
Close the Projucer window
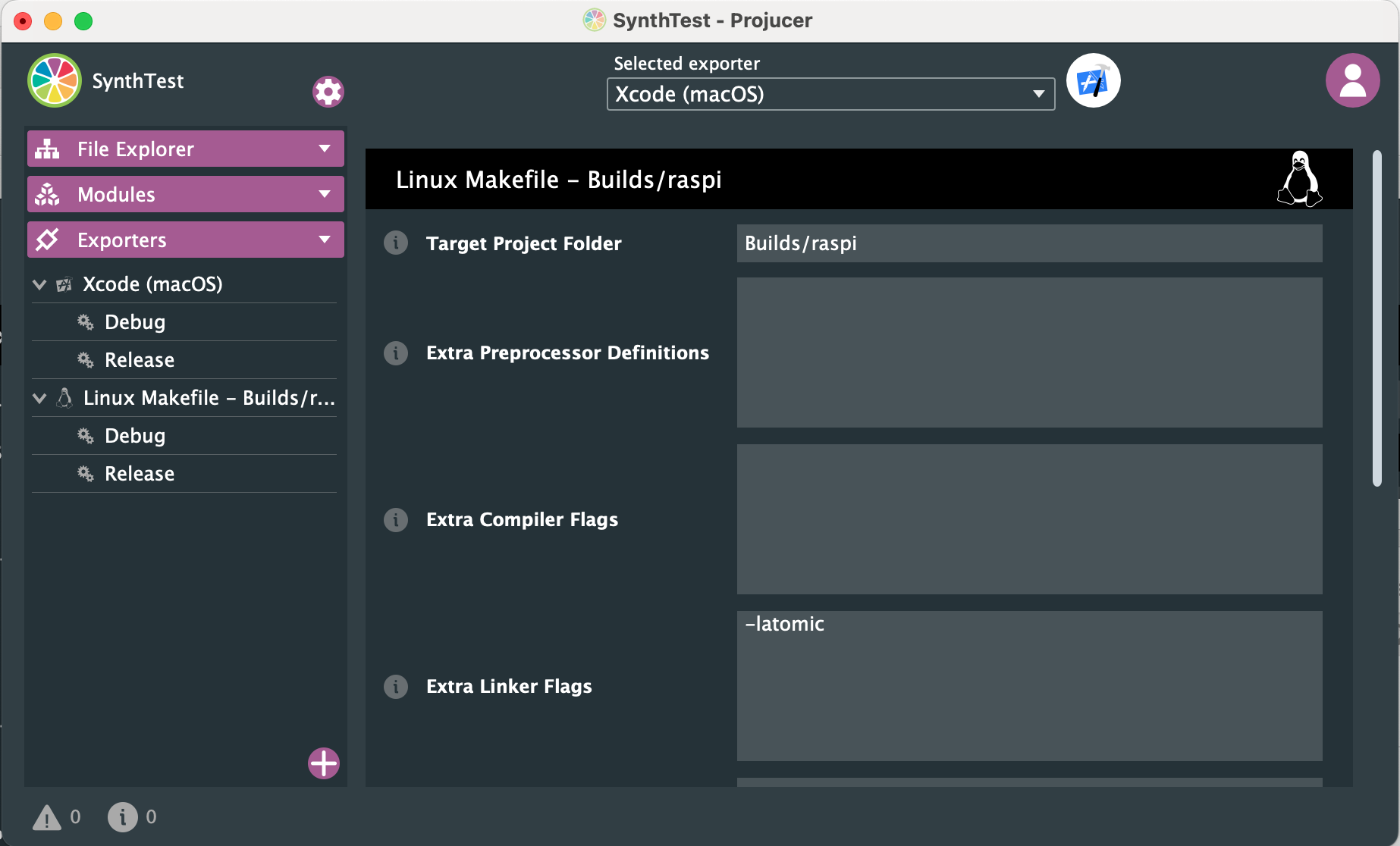click(23, 21)
